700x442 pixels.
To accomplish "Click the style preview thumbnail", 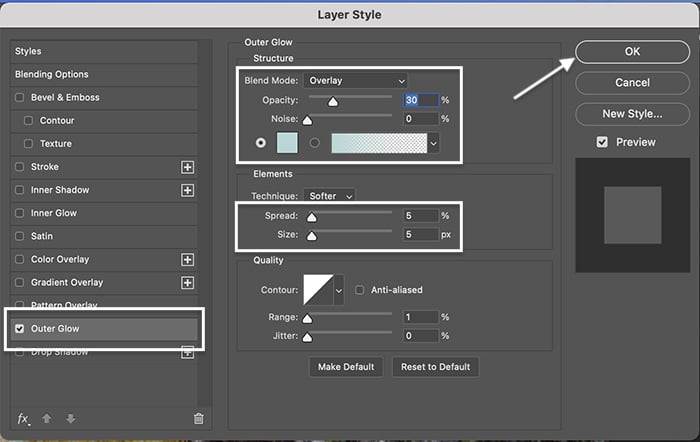I will point(633,215).
